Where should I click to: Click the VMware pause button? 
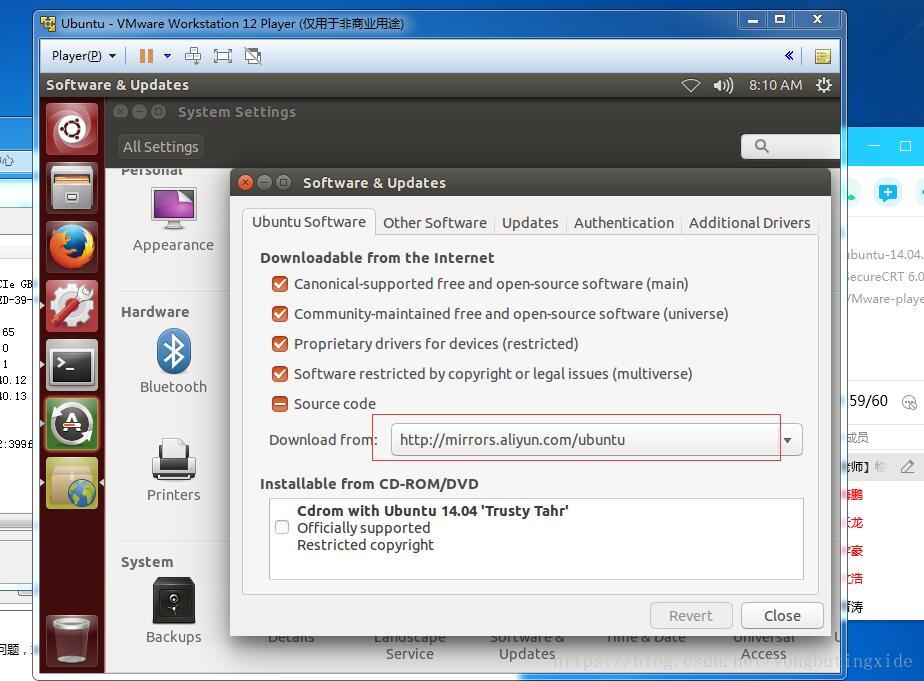tap(146, 56)
